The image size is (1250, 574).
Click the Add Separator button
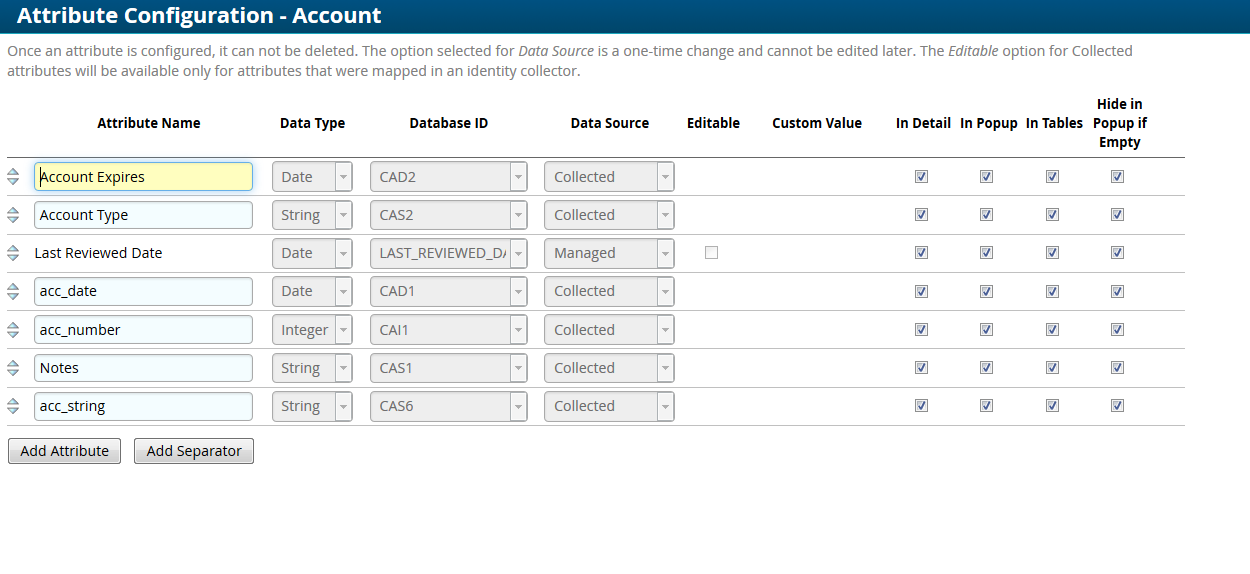pos(194,451)
